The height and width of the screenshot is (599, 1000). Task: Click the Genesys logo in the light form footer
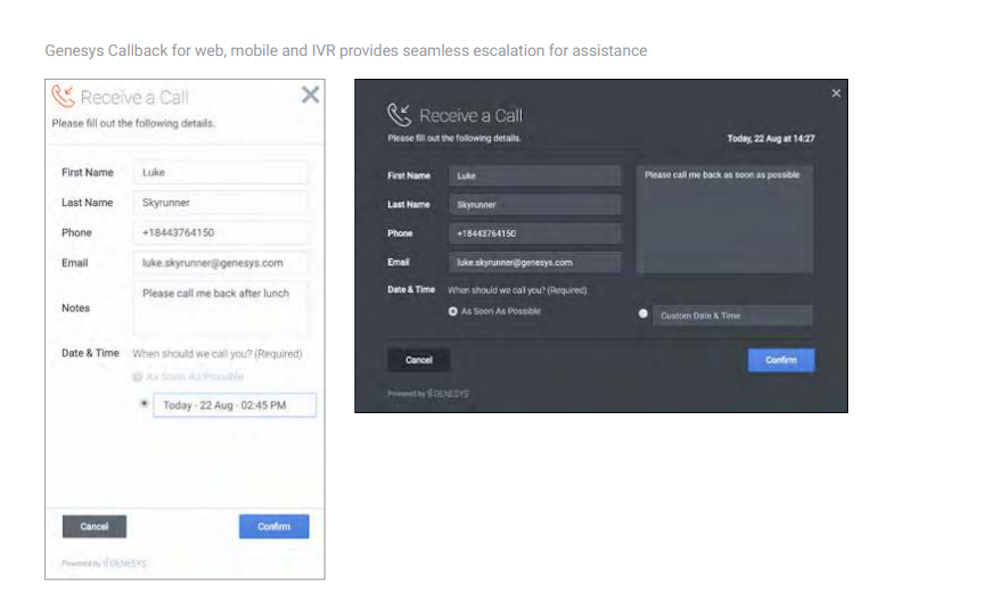point(124,563)
